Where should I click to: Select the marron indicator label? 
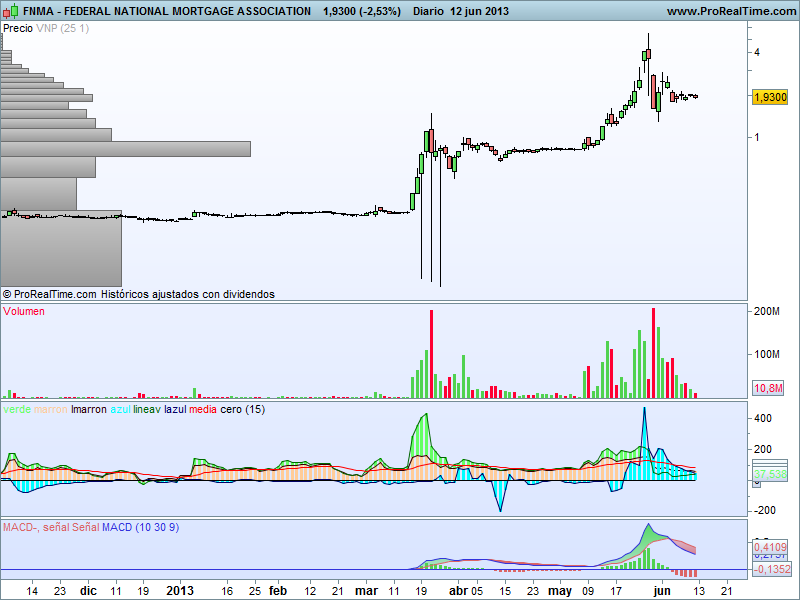pyautogui.click(x=51, y=409)
